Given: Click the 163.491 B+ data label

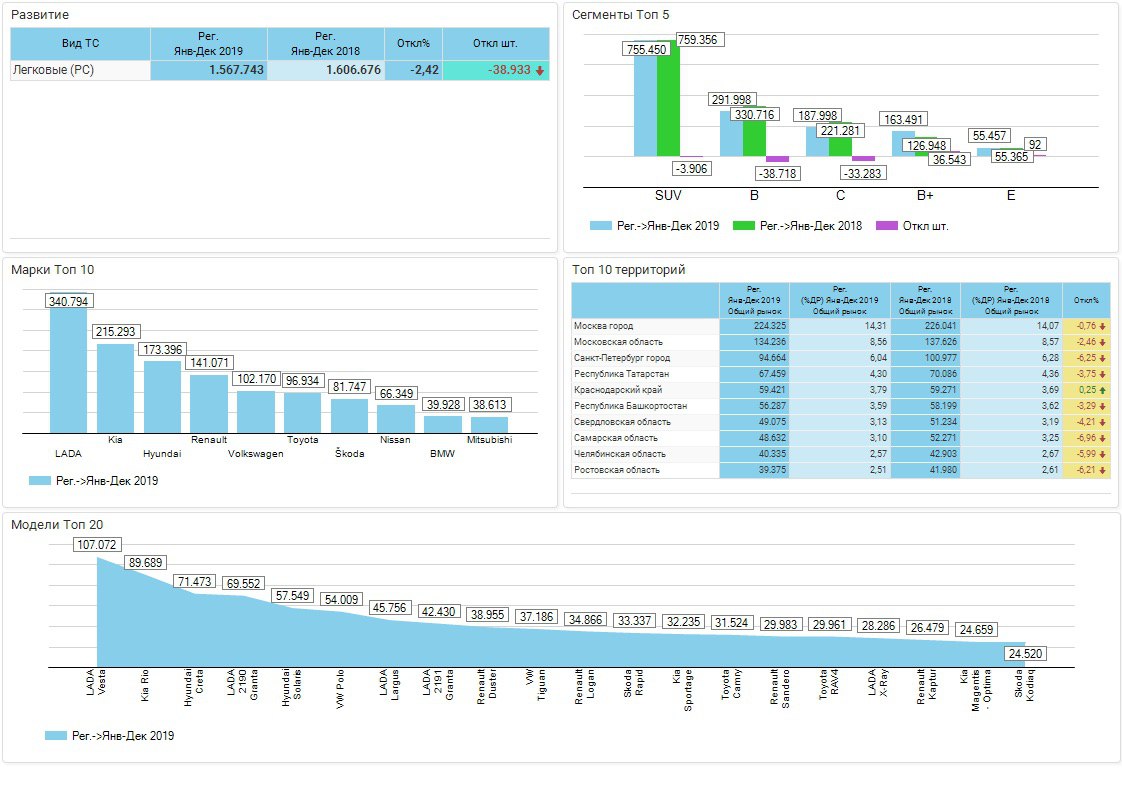Looking at the screenshot, I should coord(904,120).
